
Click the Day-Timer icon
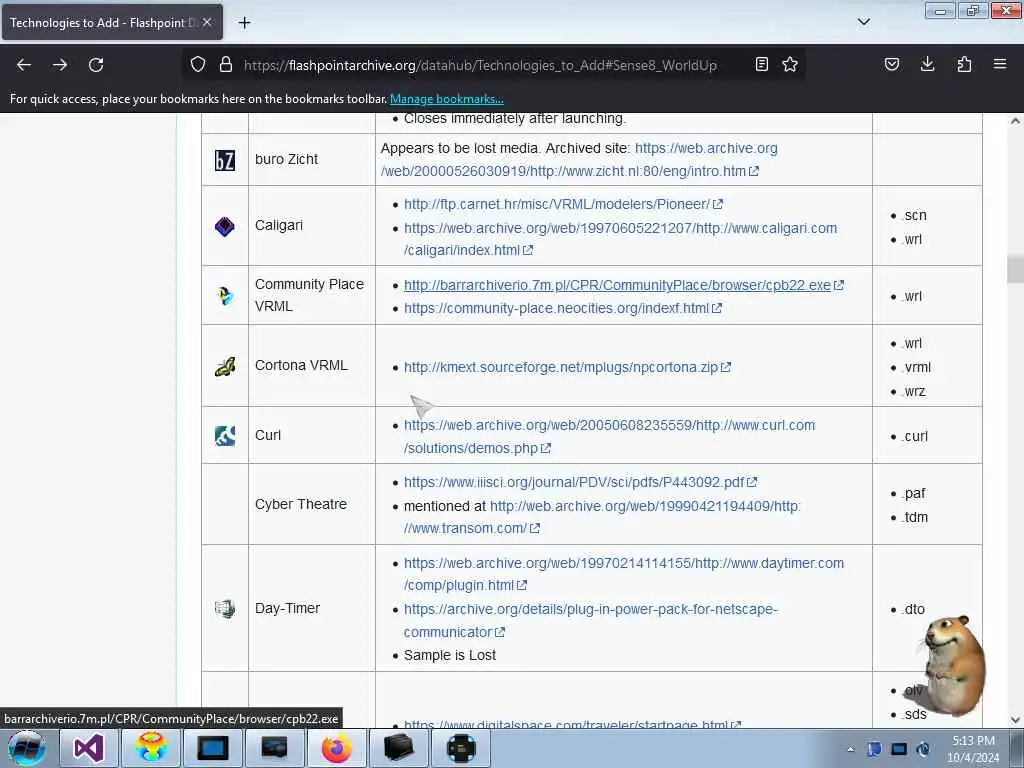click(x=225, y=609)
